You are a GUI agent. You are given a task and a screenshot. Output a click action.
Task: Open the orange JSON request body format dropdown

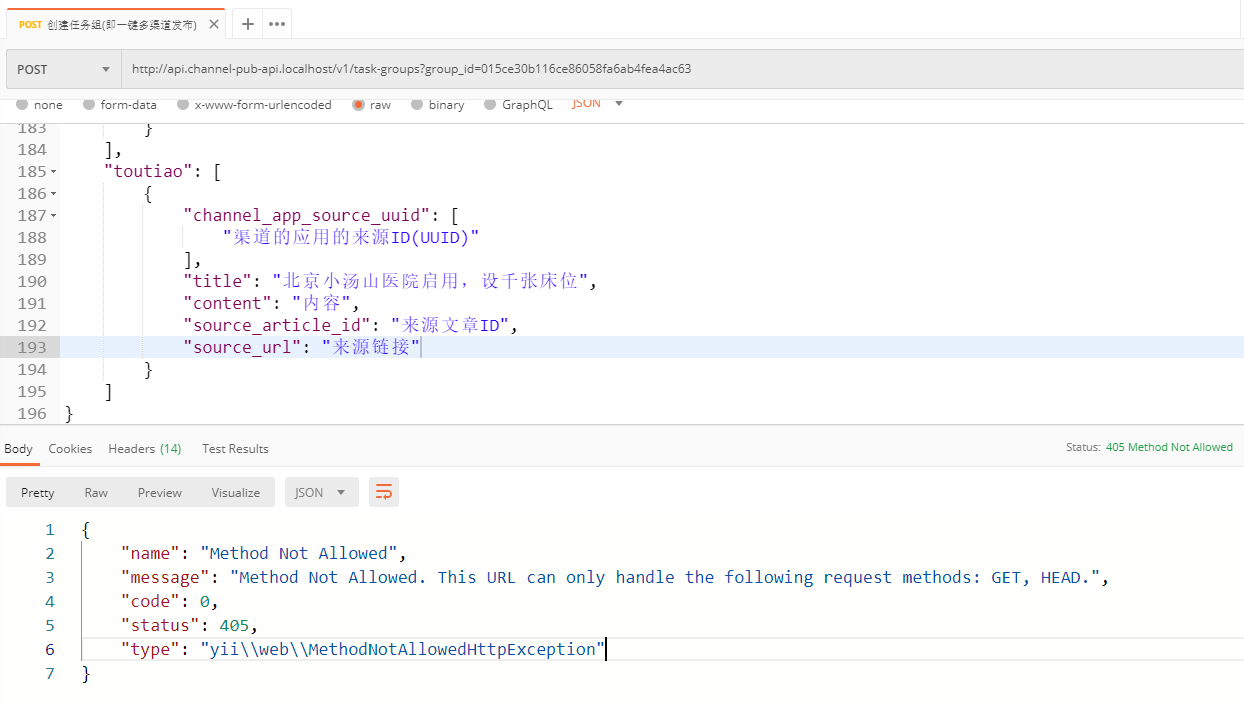click(x=597, y=104)
